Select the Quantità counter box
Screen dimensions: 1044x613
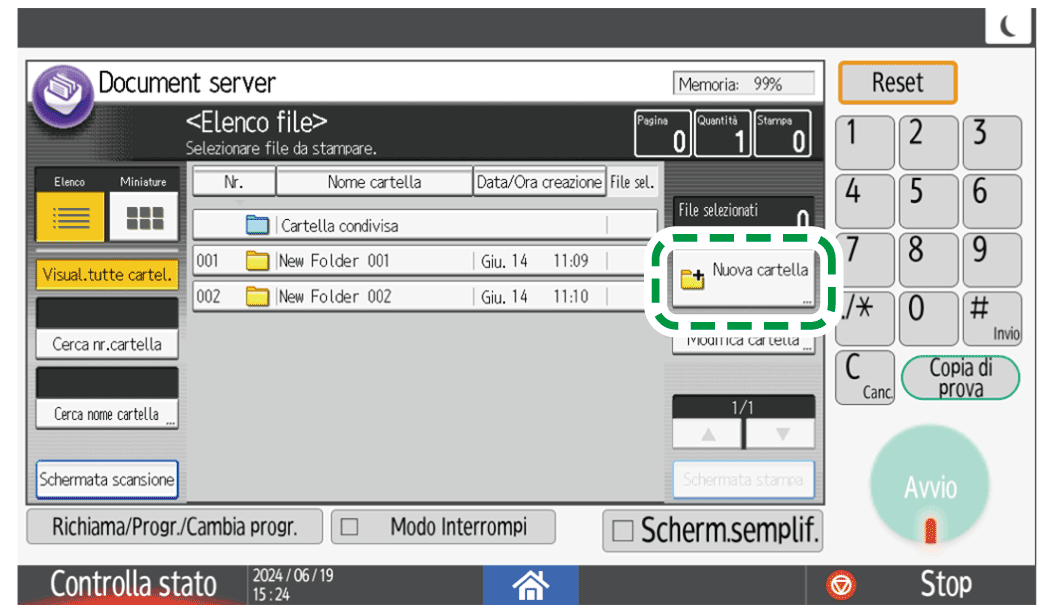722,134
